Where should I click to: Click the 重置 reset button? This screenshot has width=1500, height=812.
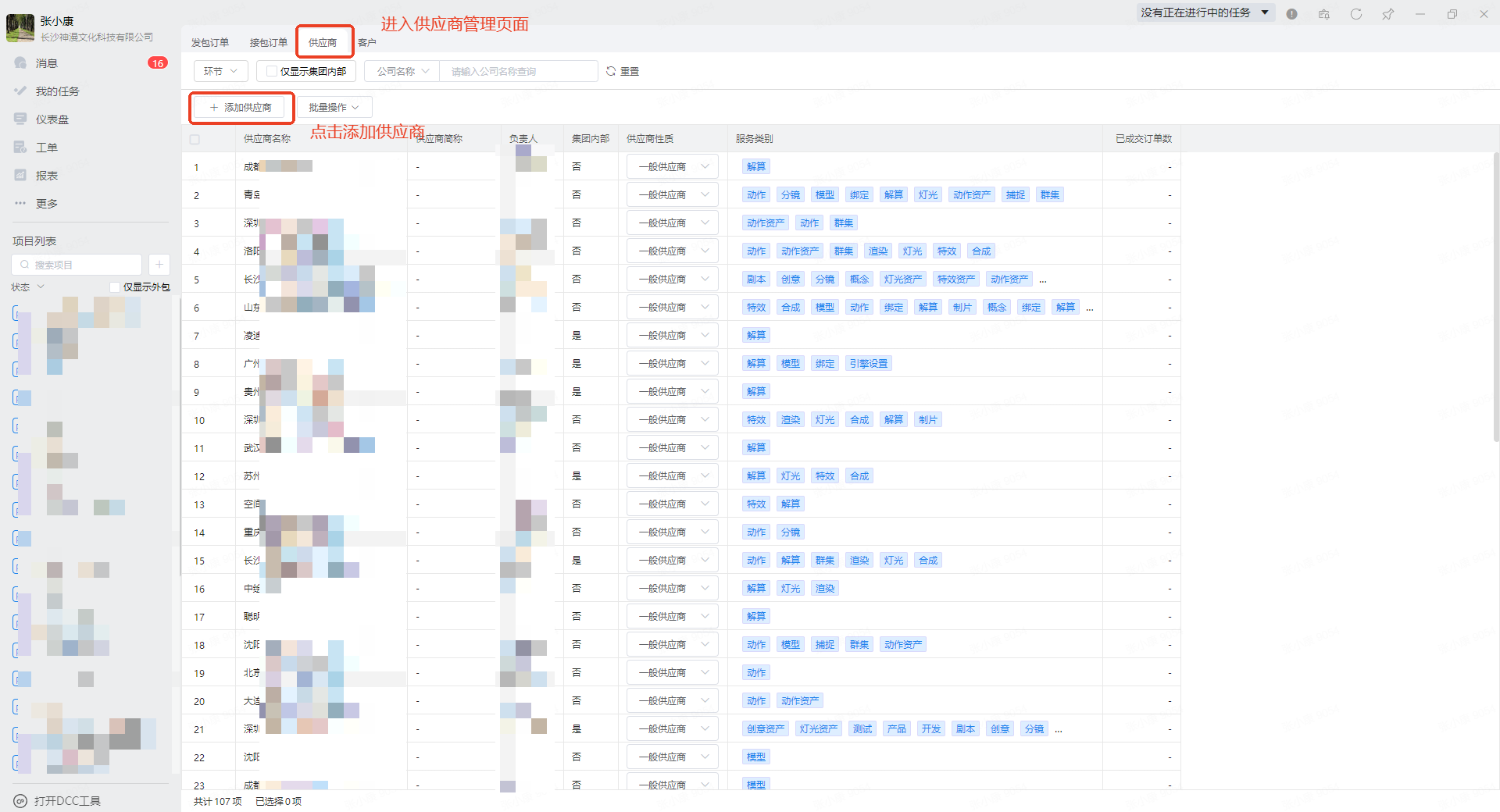623,72
